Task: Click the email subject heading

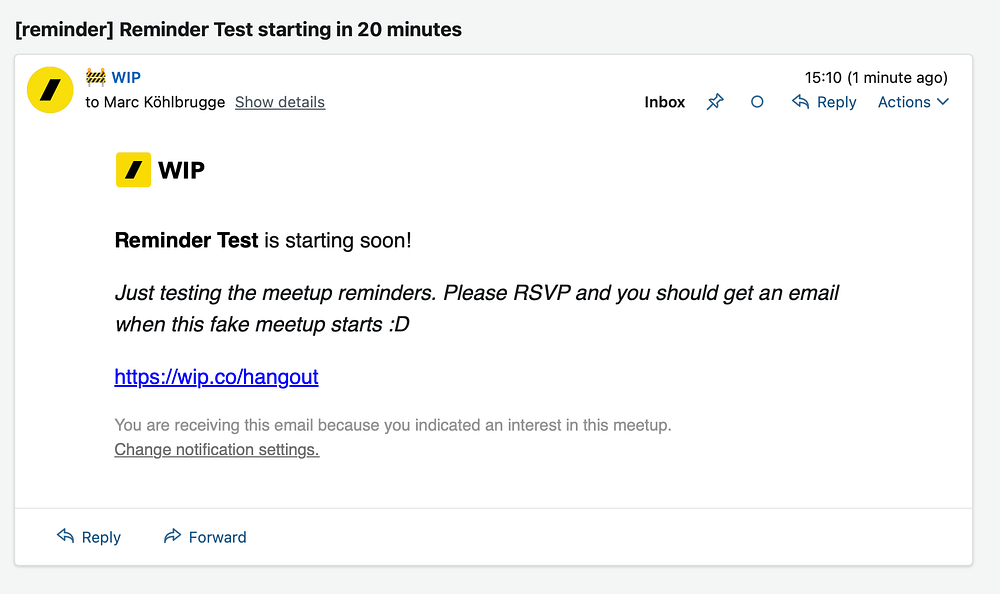Action: (238, 30)
